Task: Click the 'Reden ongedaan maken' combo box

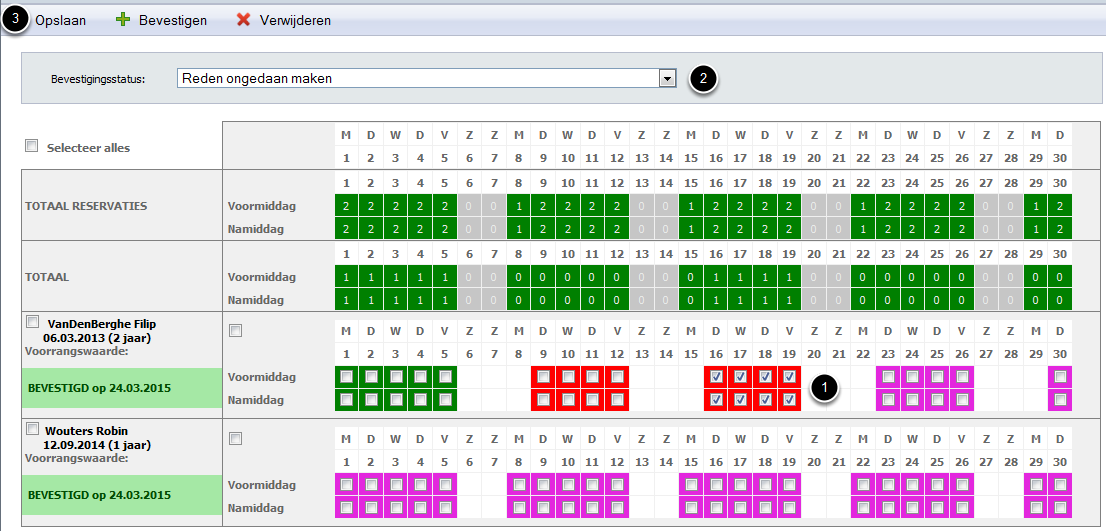Action: (x=418, y=79)
